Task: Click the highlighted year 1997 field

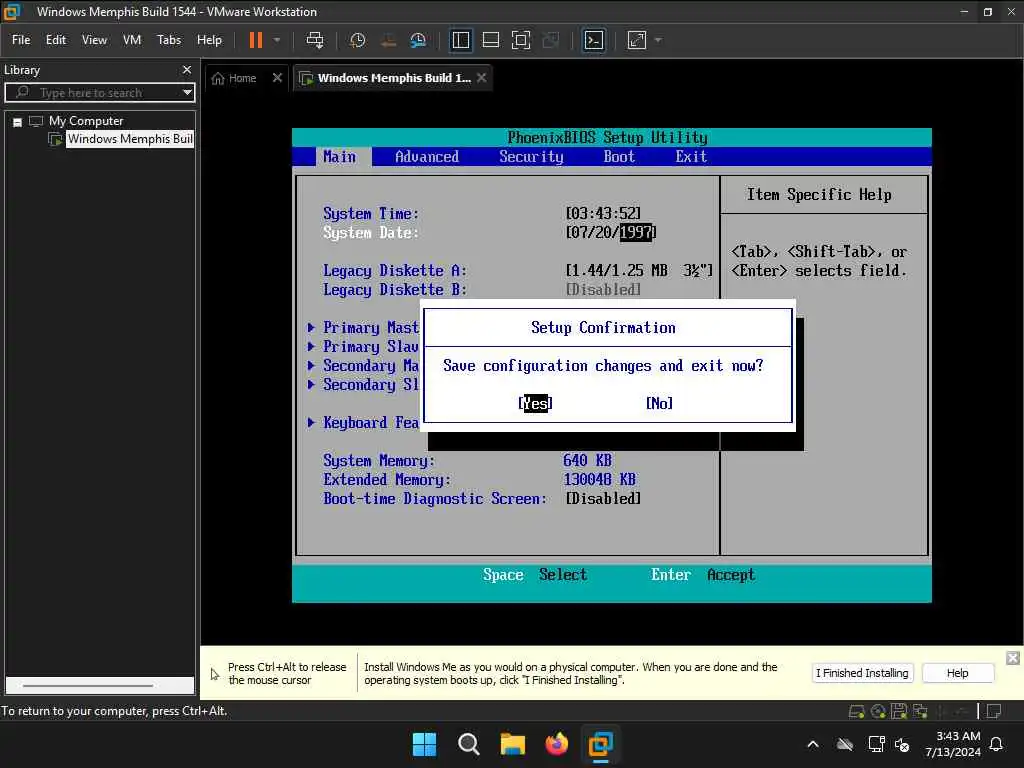Action: click(x=635, y=232)
